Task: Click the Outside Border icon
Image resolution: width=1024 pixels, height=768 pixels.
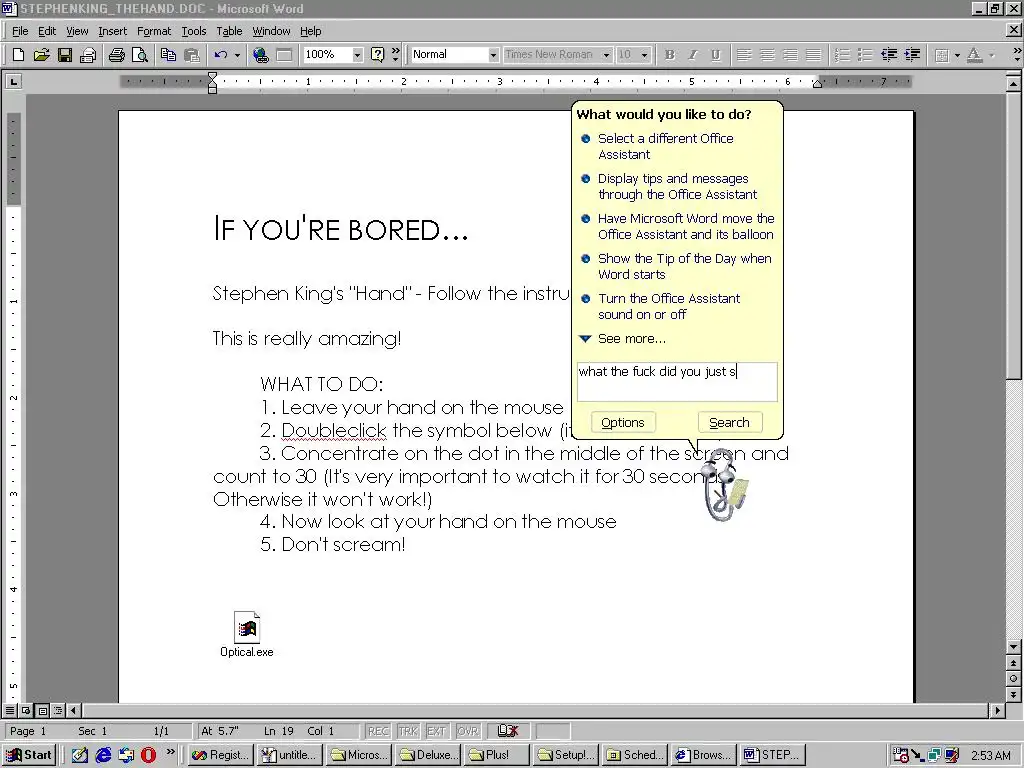Action: click(x=941, y=55)
